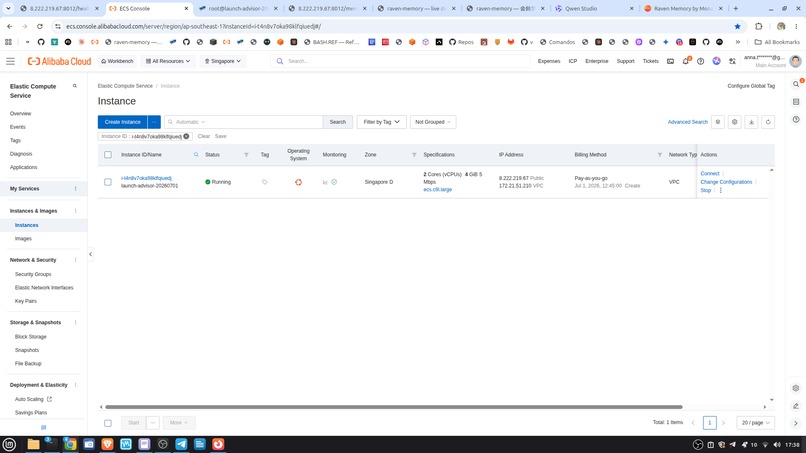Open the Not Grouped dropdown
The height and width of the screenshot is (453, 806).
coord(433,122)
